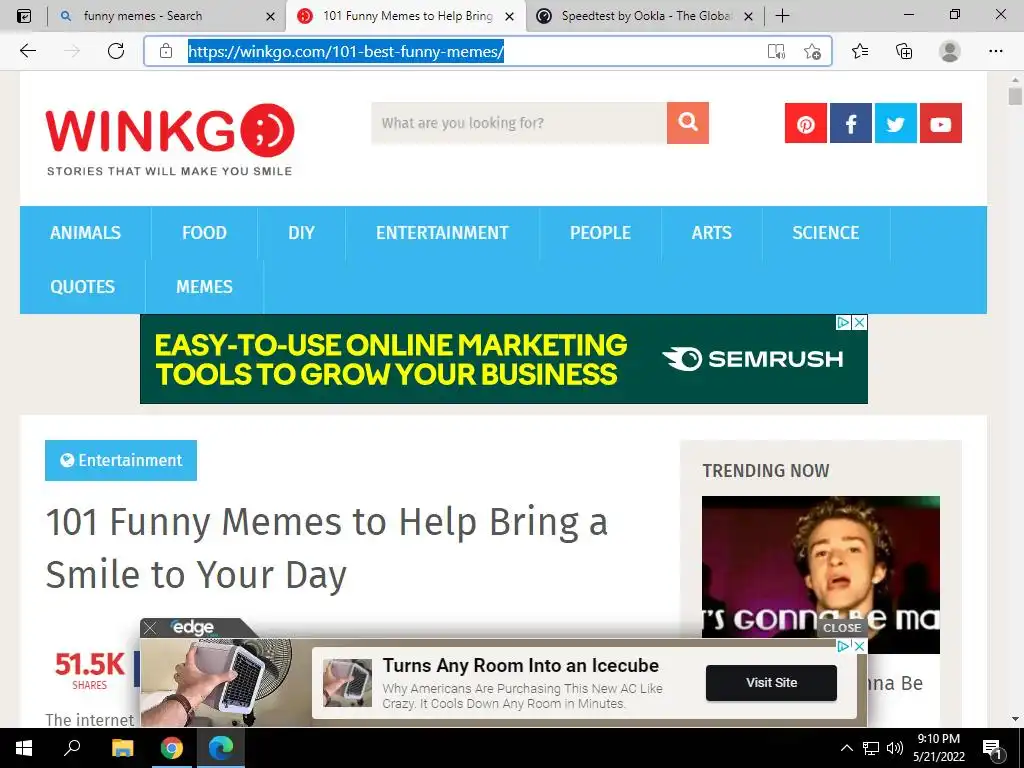Open Winkgo Pinterest page icon
Viewport: 1024px width, 768px height.
(x=806, y=123)
